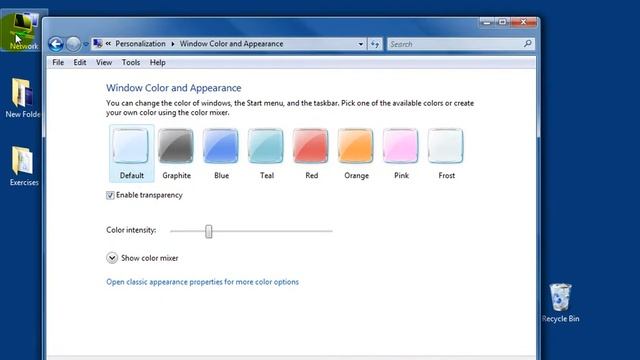Click the Window Color and Appearance breadcrumb

231,44
